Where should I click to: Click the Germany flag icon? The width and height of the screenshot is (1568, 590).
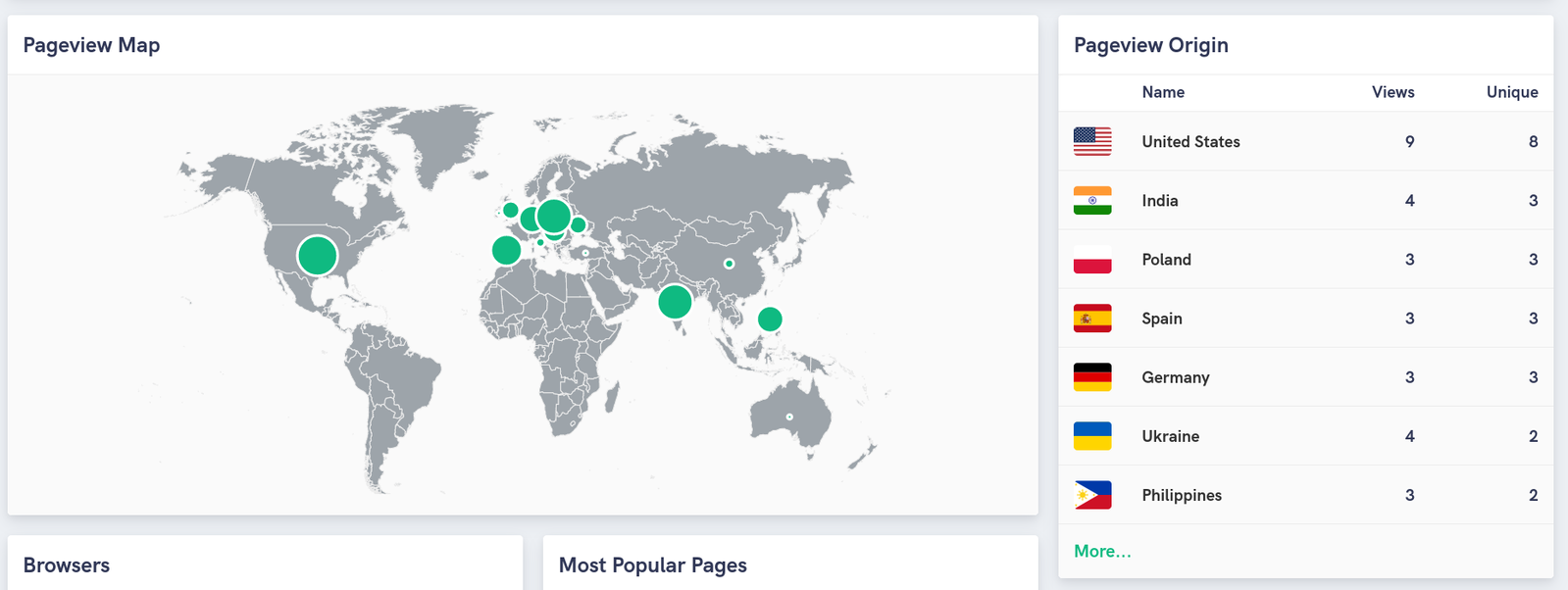tap(1092, 377)
